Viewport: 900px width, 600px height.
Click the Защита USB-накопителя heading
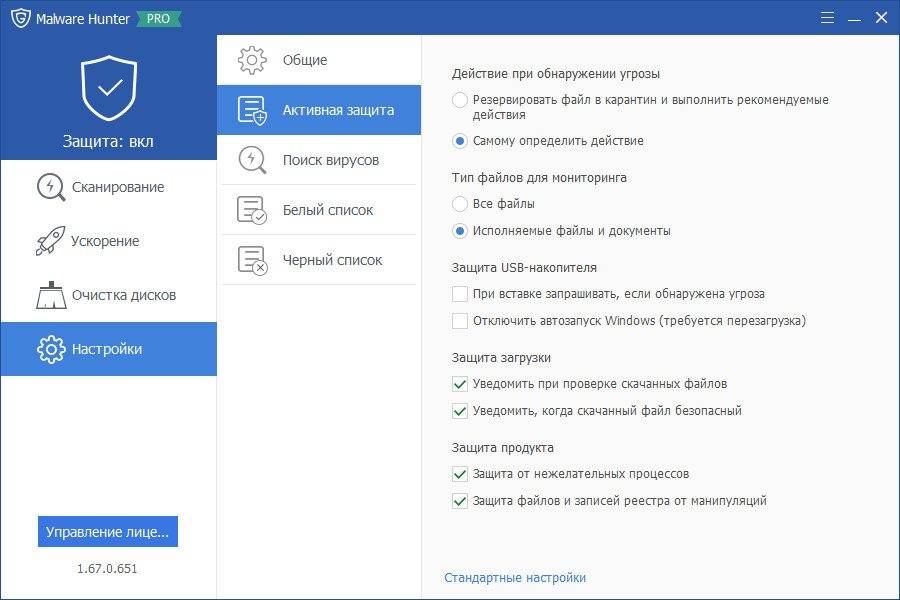pos(524,268)
